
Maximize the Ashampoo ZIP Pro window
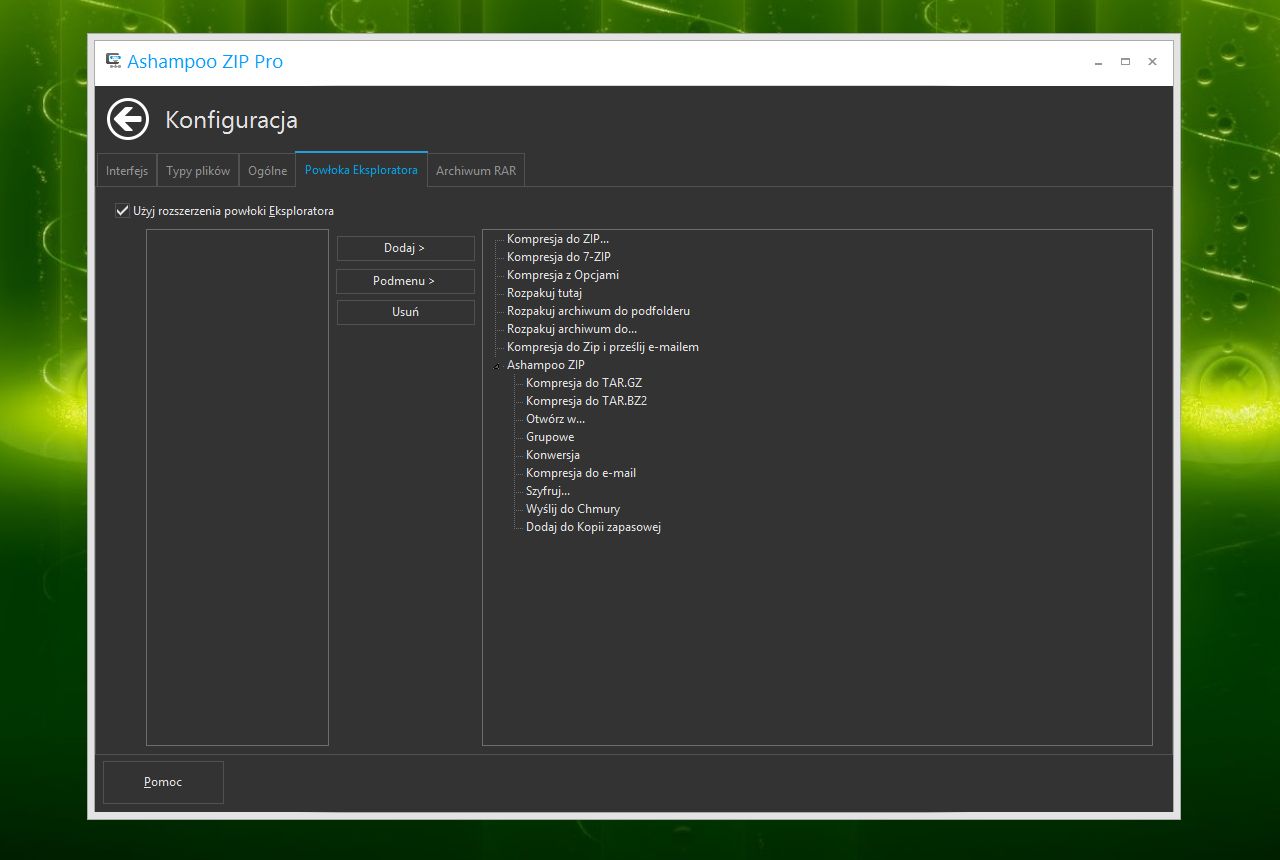pos(1125,62)
